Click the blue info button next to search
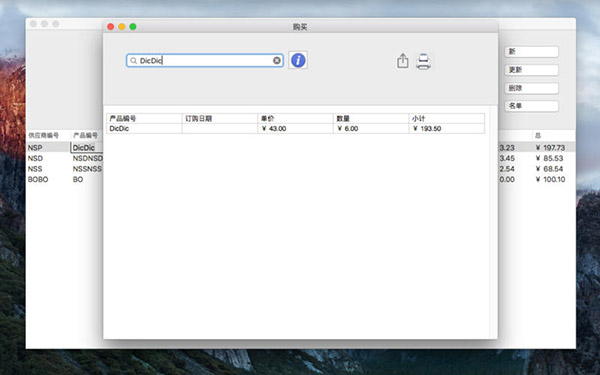Viewport: 600px width, 375px height. pyautogui.click(x=298, y=60)
